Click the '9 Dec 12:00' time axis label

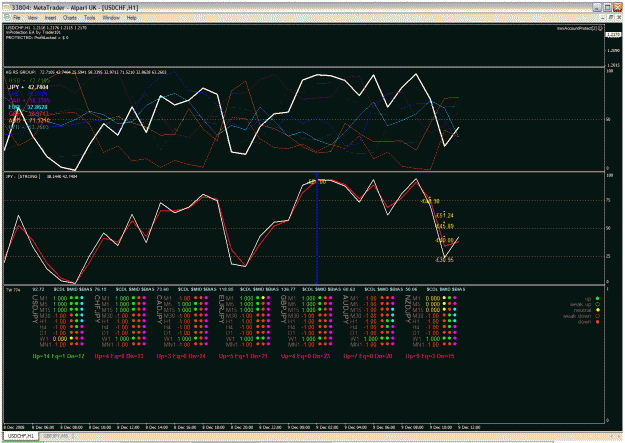[470, 427]
